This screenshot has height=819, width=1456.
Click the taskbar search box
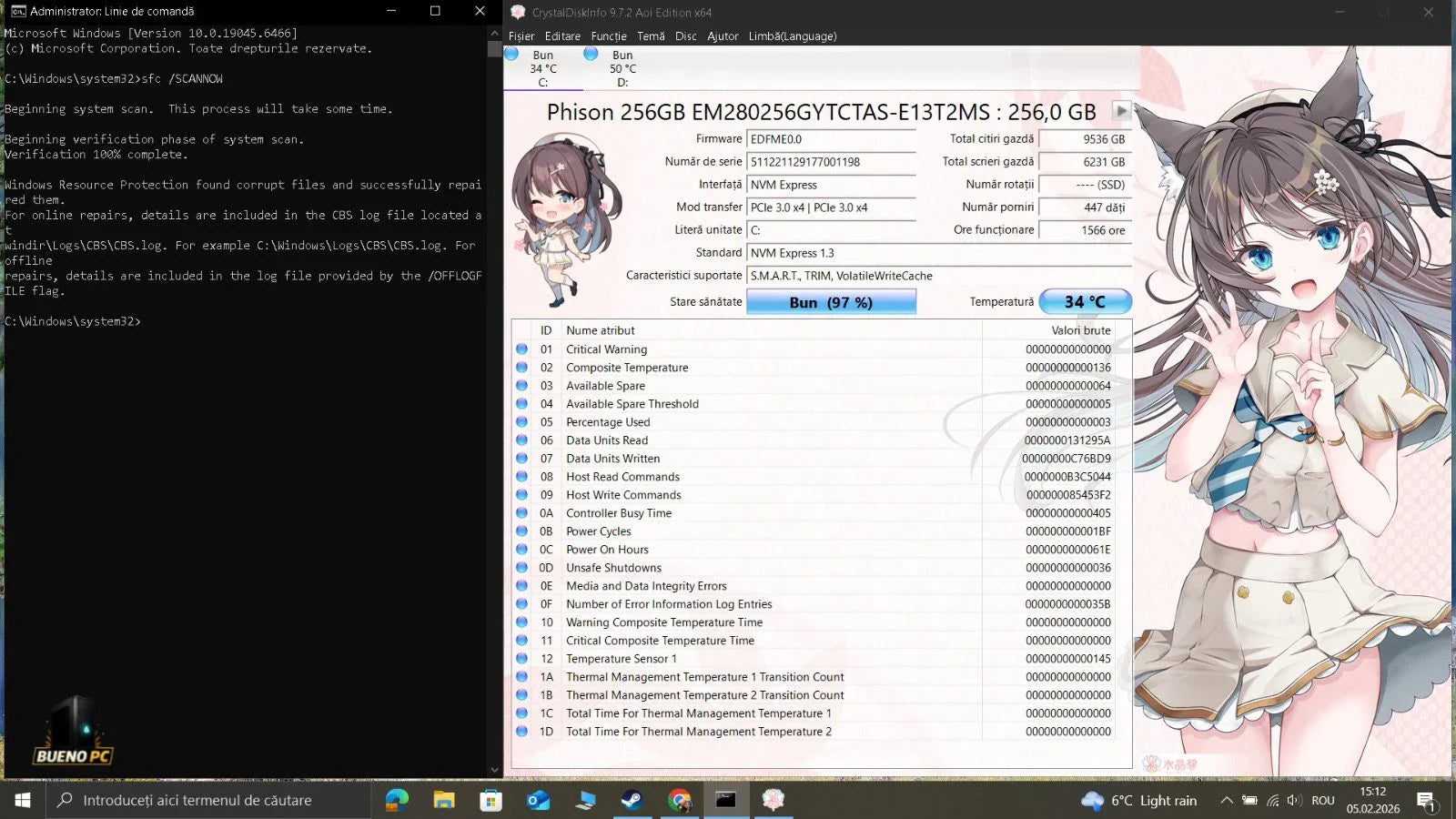pos(208,800)
